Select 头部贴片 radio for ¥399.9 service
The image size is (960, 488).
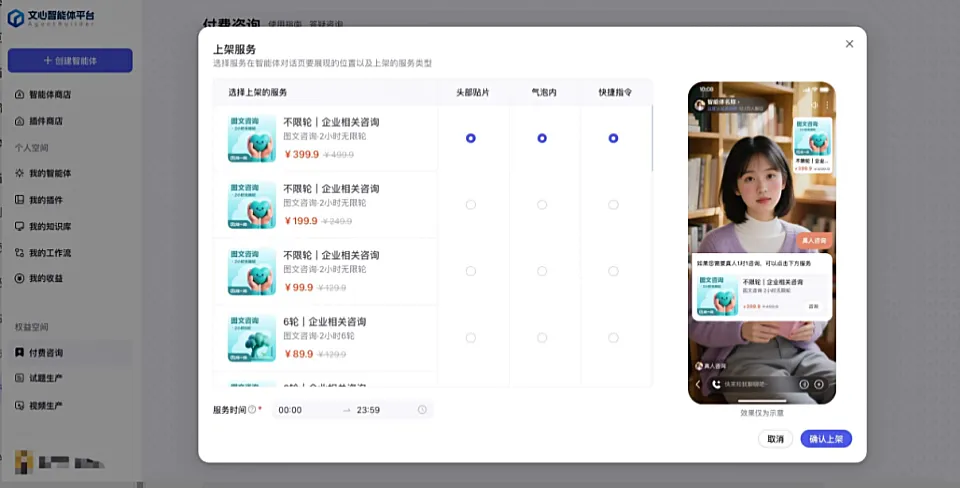(470, 138)
